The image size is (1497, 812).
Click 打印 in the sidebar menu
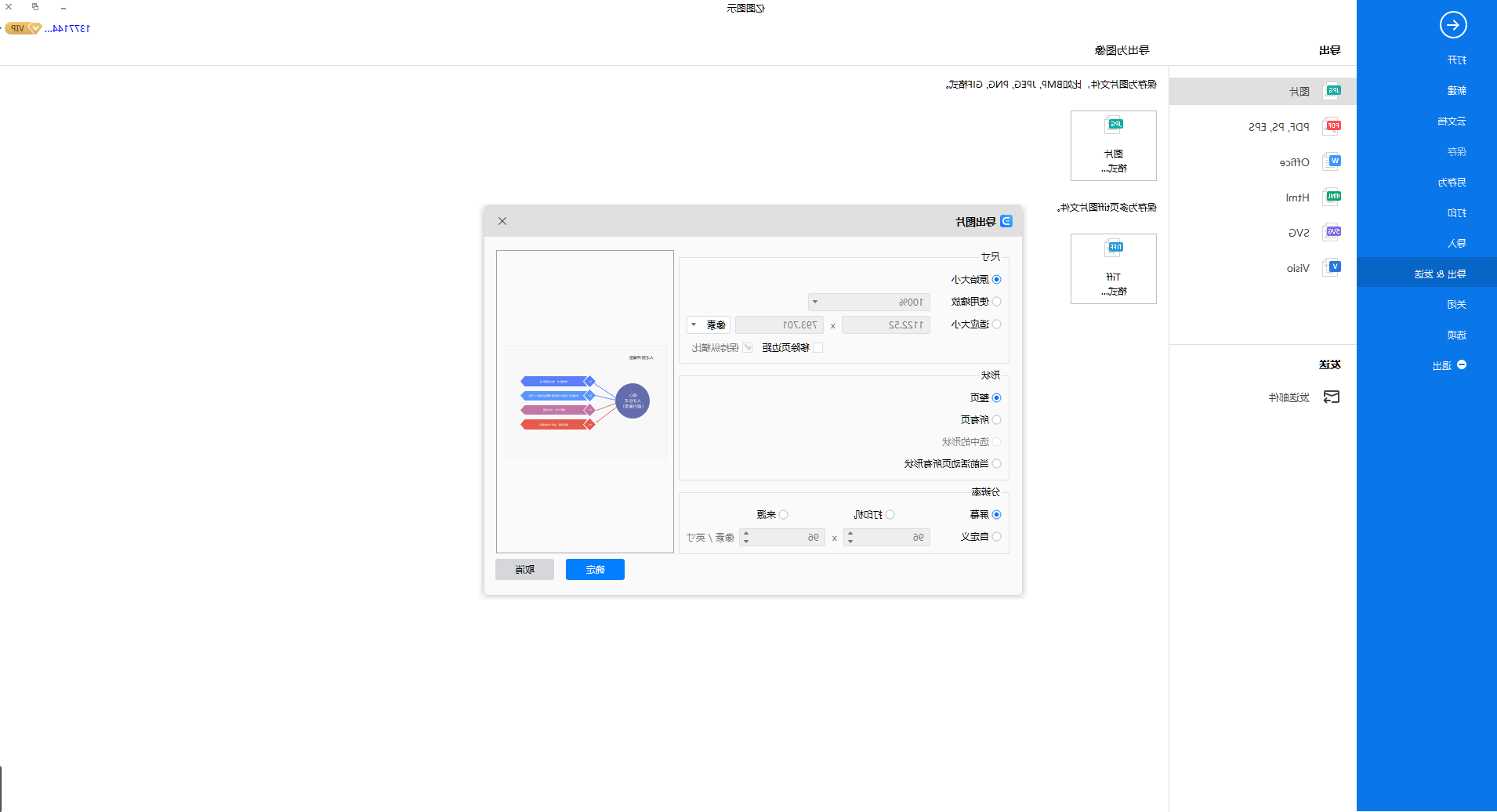pos(1457,213)
